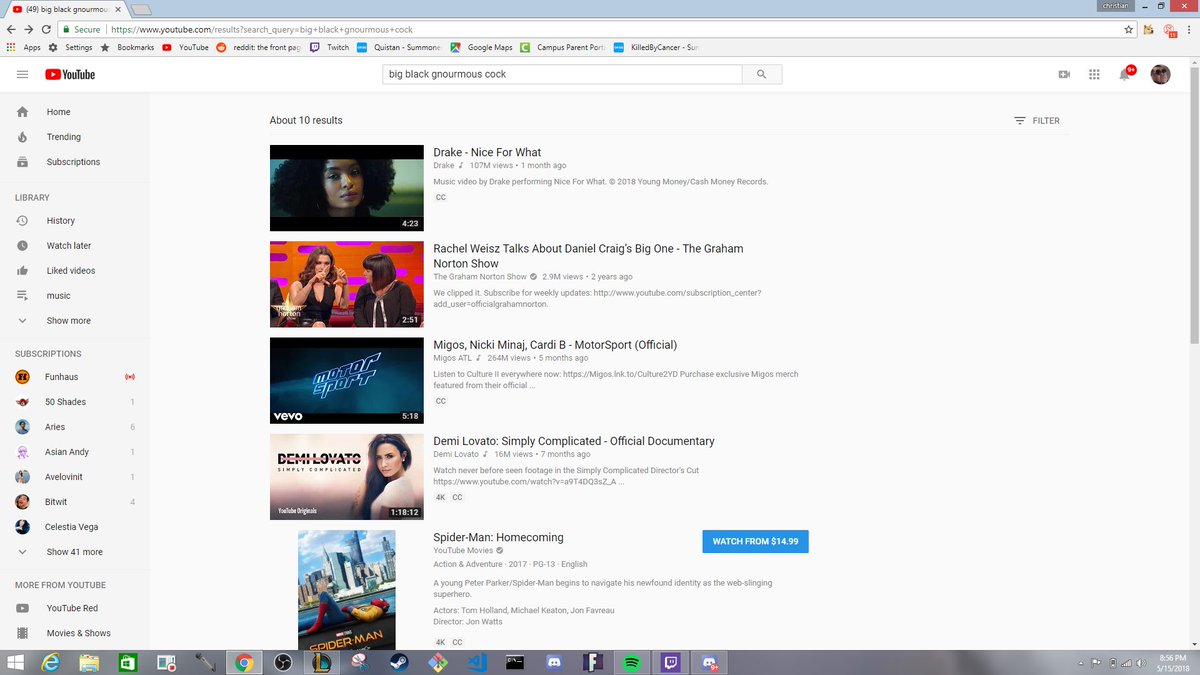Reload the page

(x=46, y=30)
